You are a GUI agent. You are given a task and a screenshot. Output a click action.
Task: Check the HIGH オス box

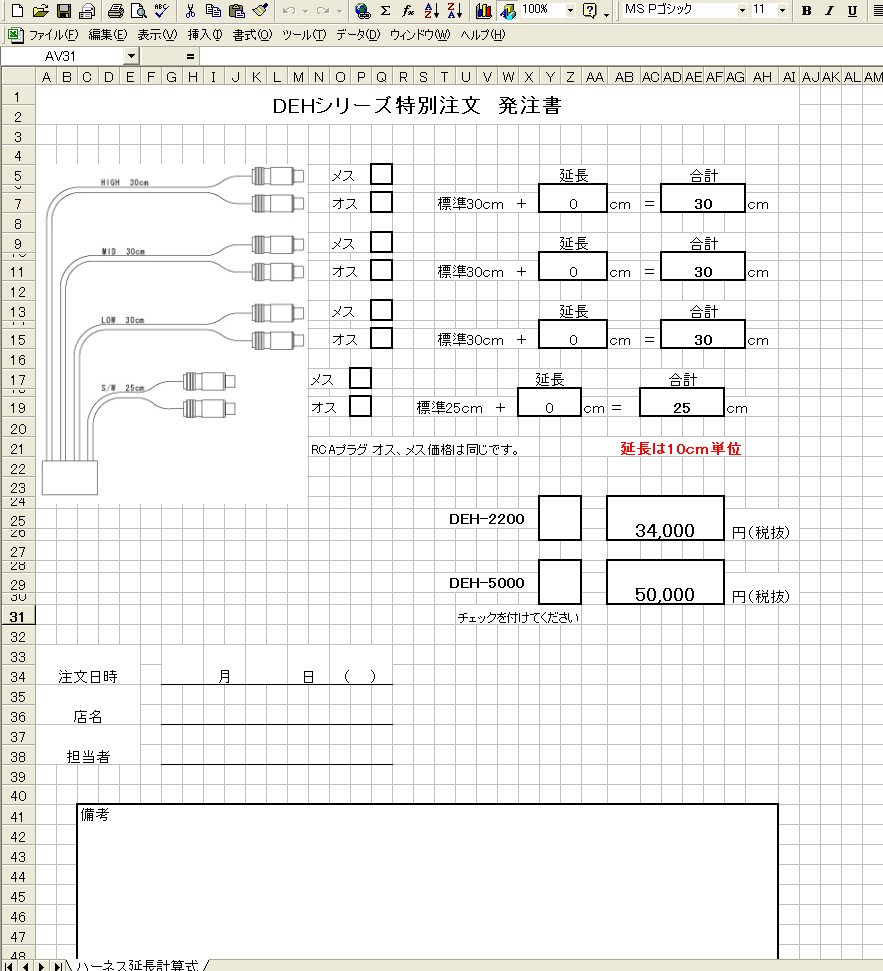(381, 202)
